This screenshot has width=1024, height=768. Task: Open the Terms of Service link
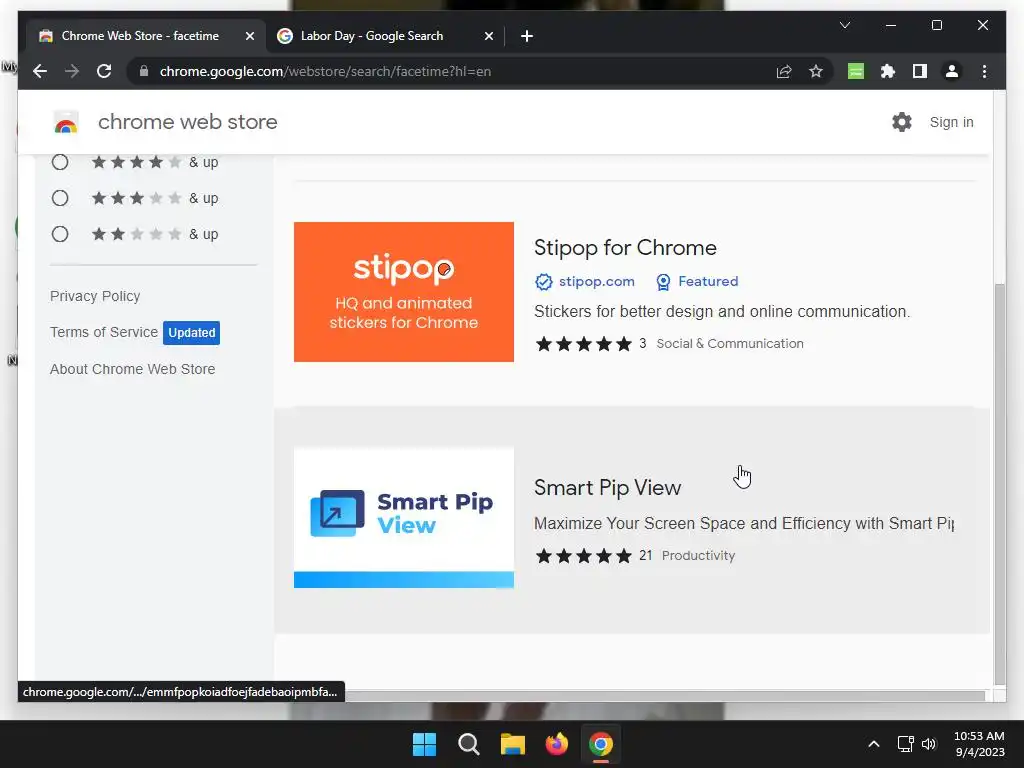[104, 332]
